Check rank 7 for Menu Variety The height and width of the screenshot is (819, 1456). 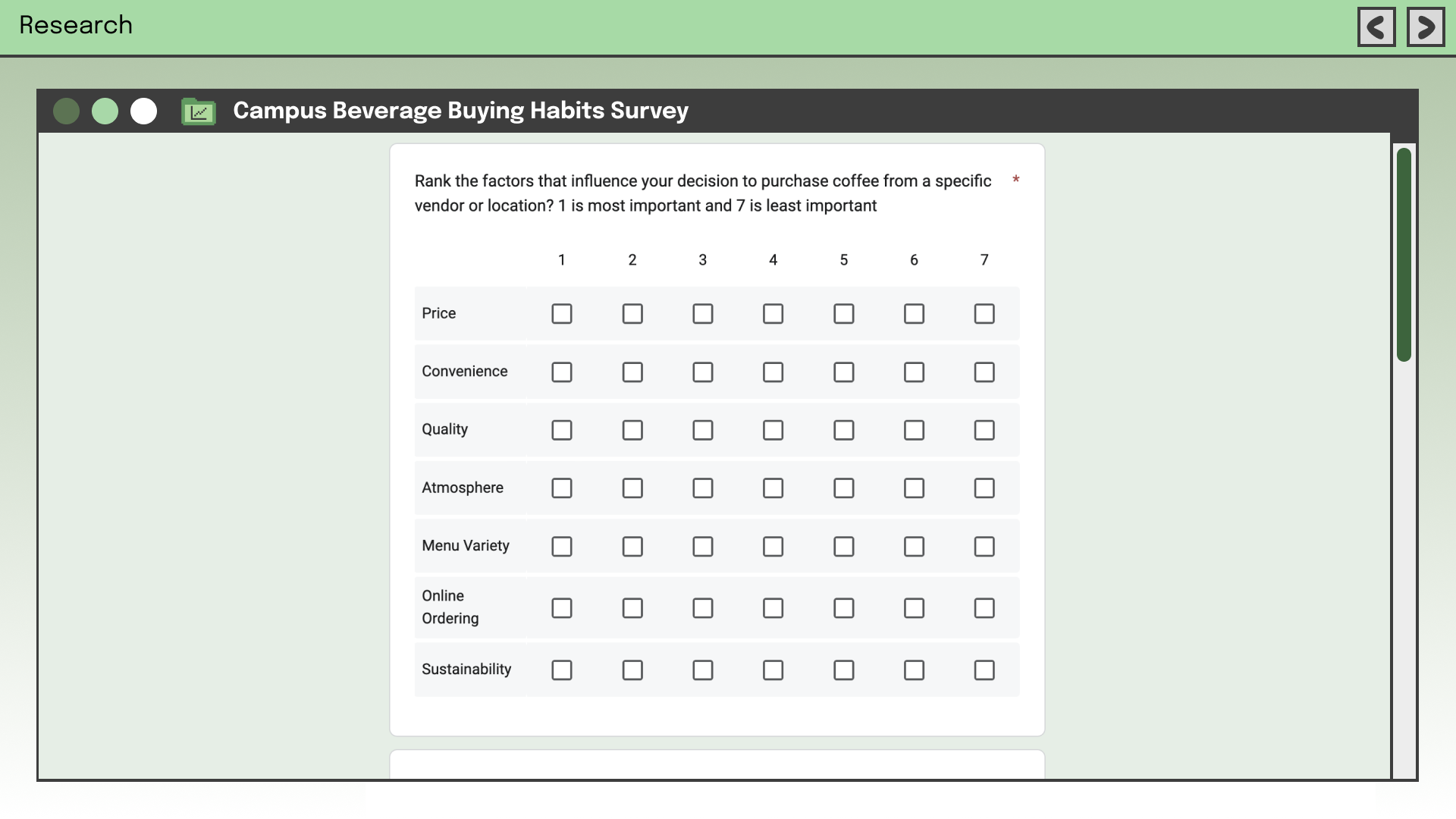point(984,547)
